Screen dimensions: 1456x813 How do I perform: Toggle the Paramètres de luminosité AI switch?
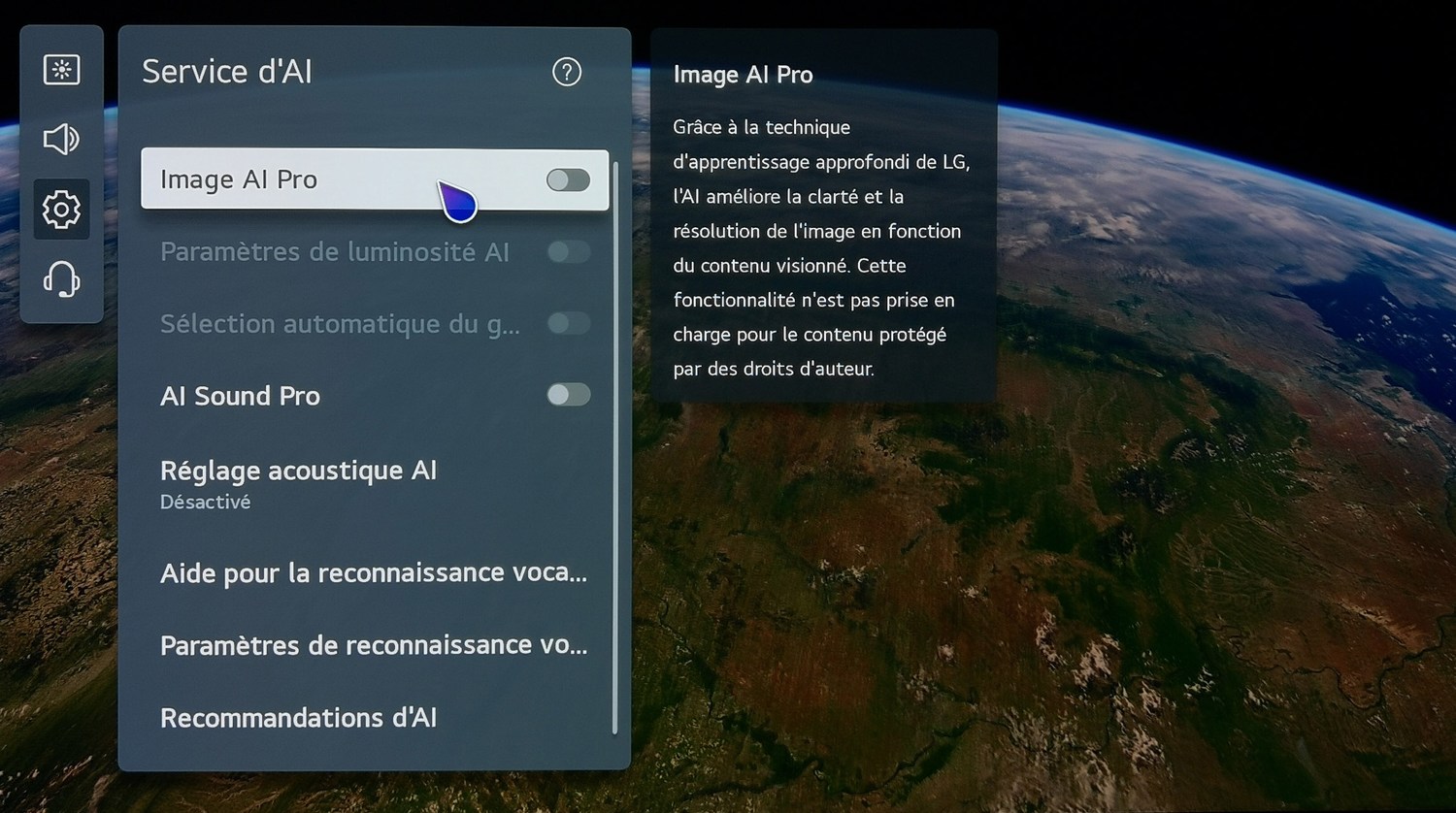pos(568,252)
